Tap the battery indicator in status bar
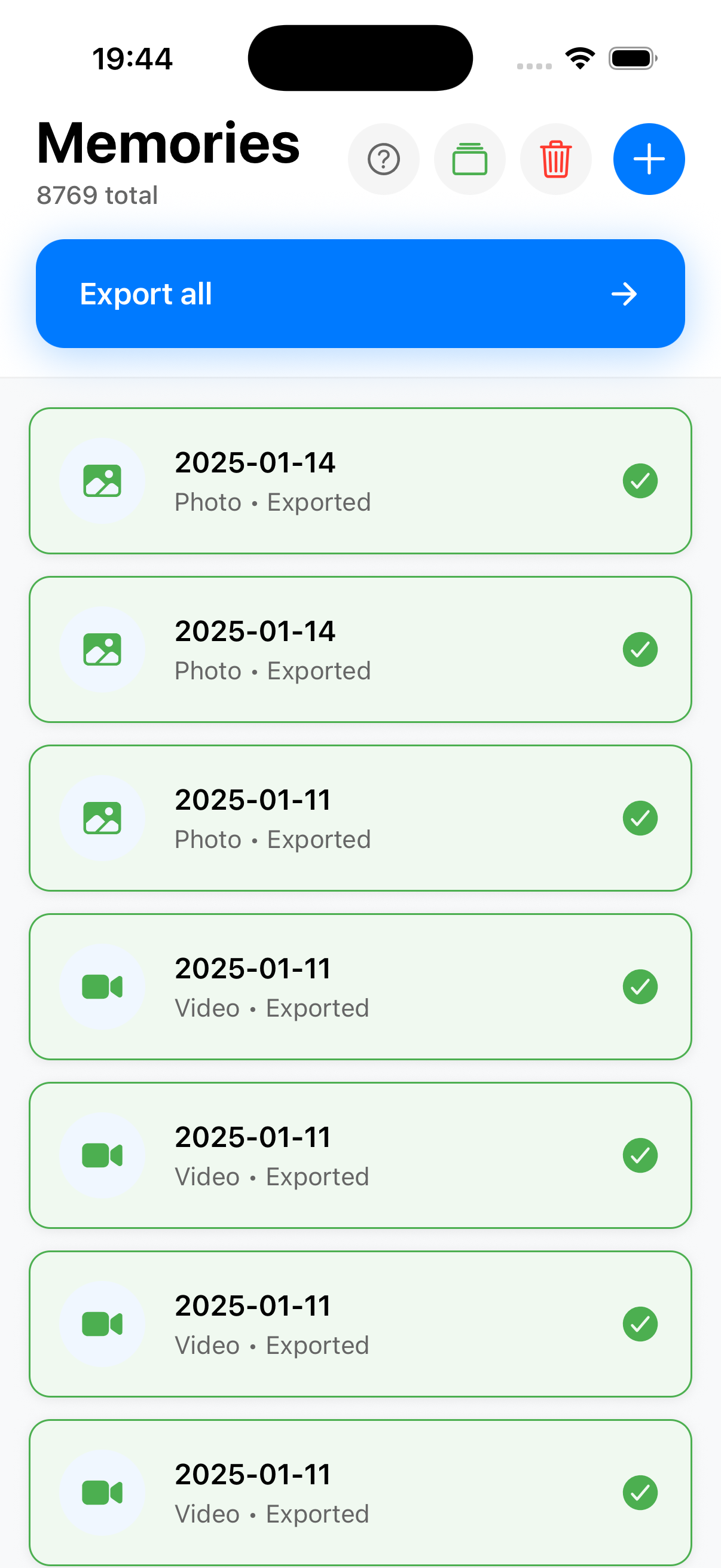 coord(632,59)
